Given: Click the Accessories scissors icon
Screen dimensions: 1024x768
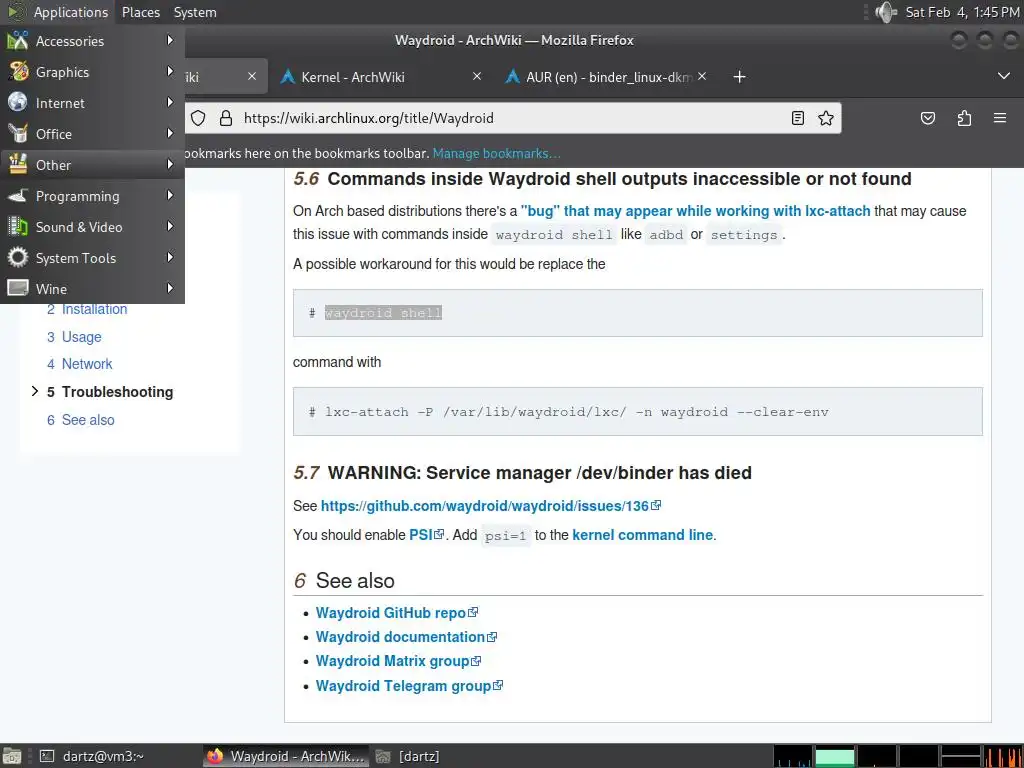Looking at the screenshot, I should point(18,40).
